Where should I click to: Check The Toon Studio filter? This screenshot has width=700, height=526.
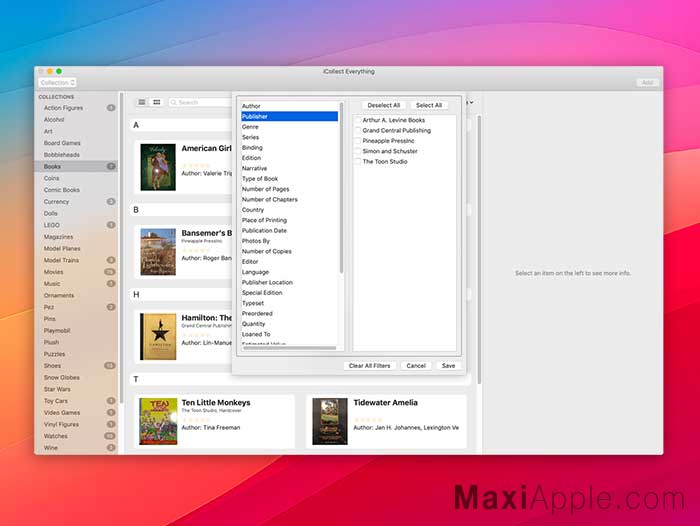[x=358, y=161]
